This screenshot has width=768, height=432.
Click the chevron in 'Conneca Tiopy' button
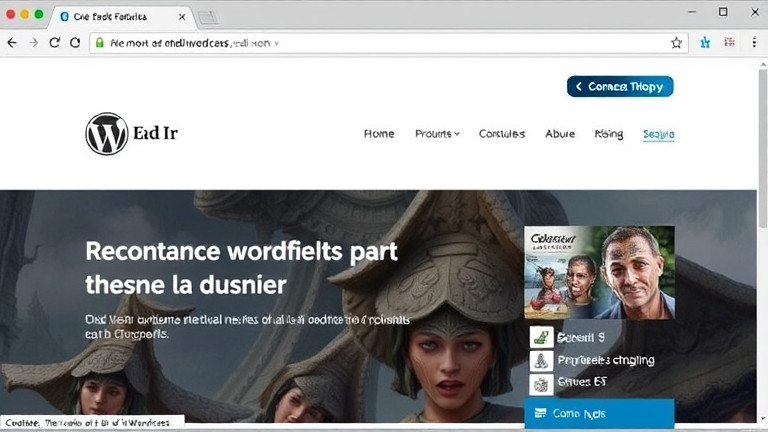578,86
